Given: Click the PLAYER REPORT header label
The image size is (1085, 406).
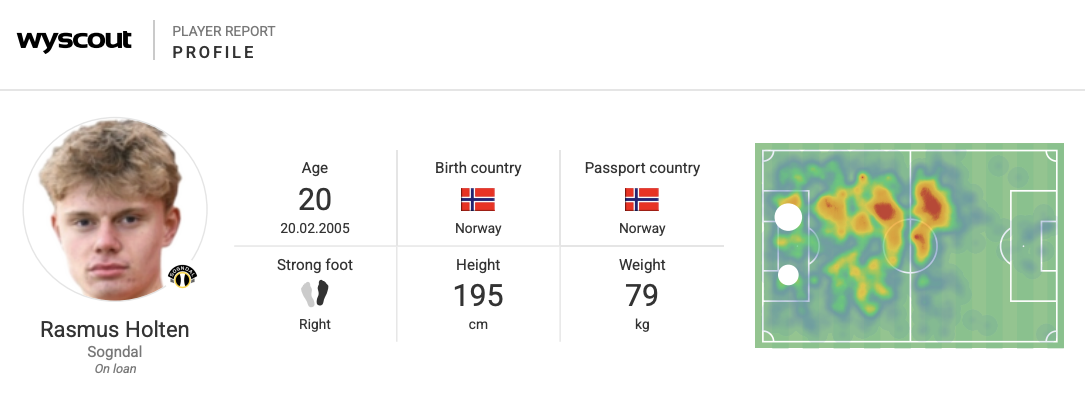Looking at the screenshot, I should coord(224,31).
